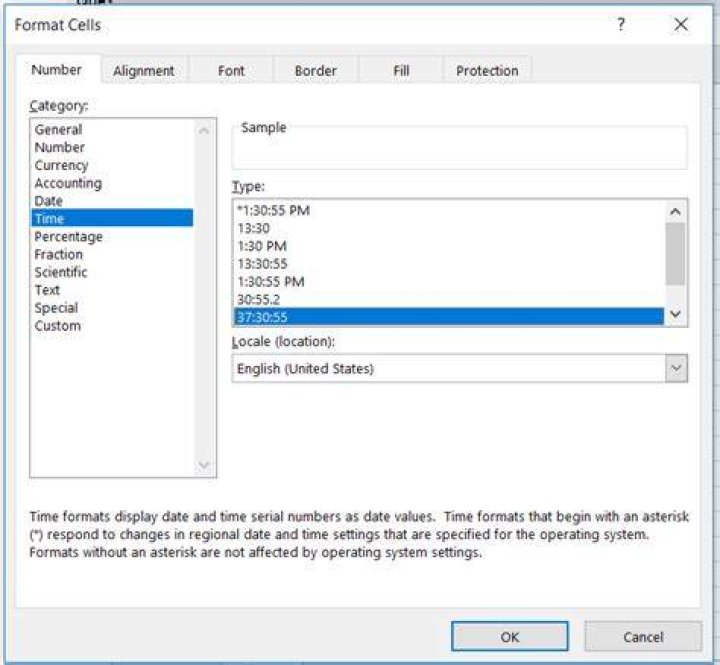Click the help question mark icon

point(621,24)
